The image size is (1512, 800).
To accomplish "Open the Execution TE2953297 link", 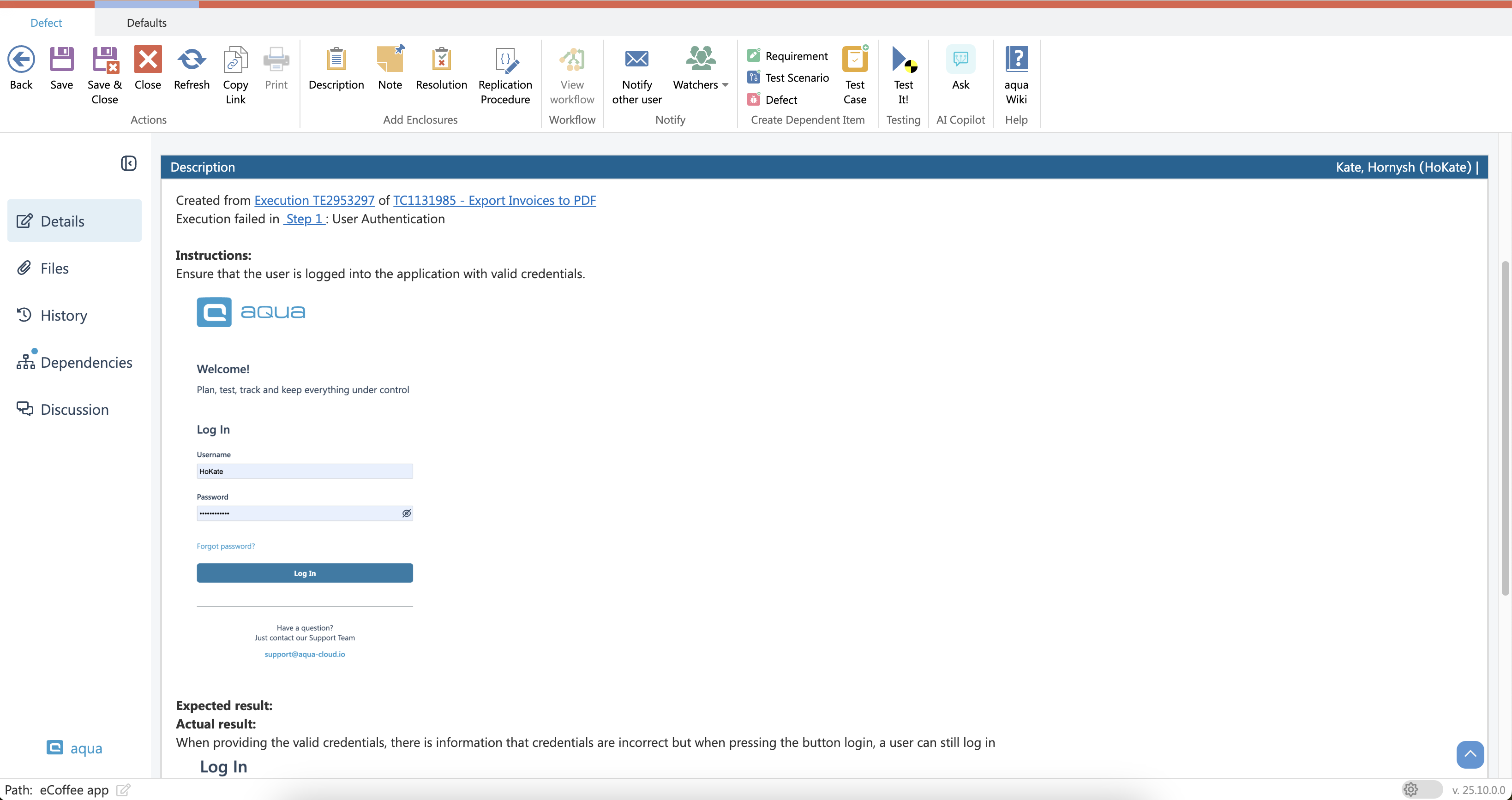I will point(314,200).
